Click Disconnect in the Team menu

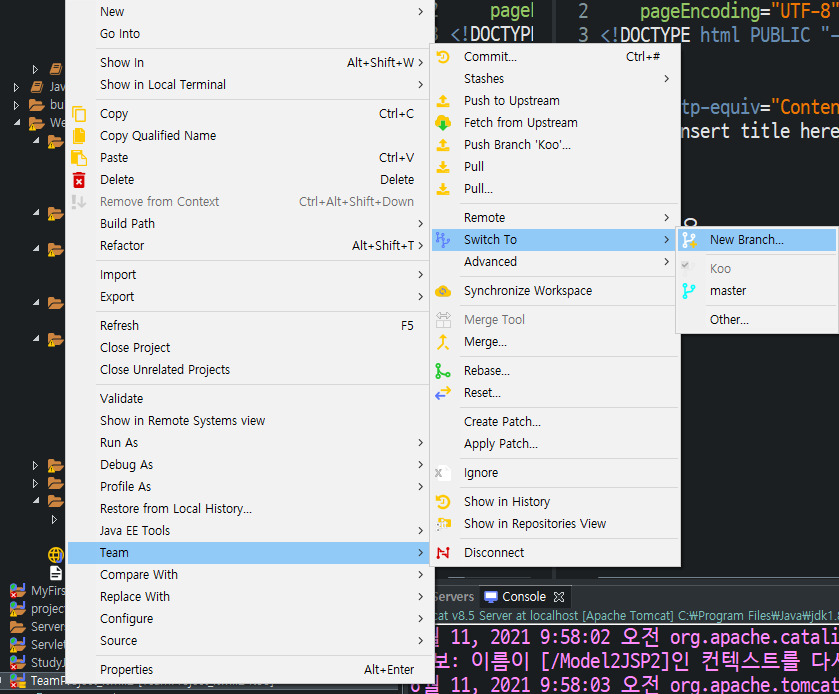(492, 551)
